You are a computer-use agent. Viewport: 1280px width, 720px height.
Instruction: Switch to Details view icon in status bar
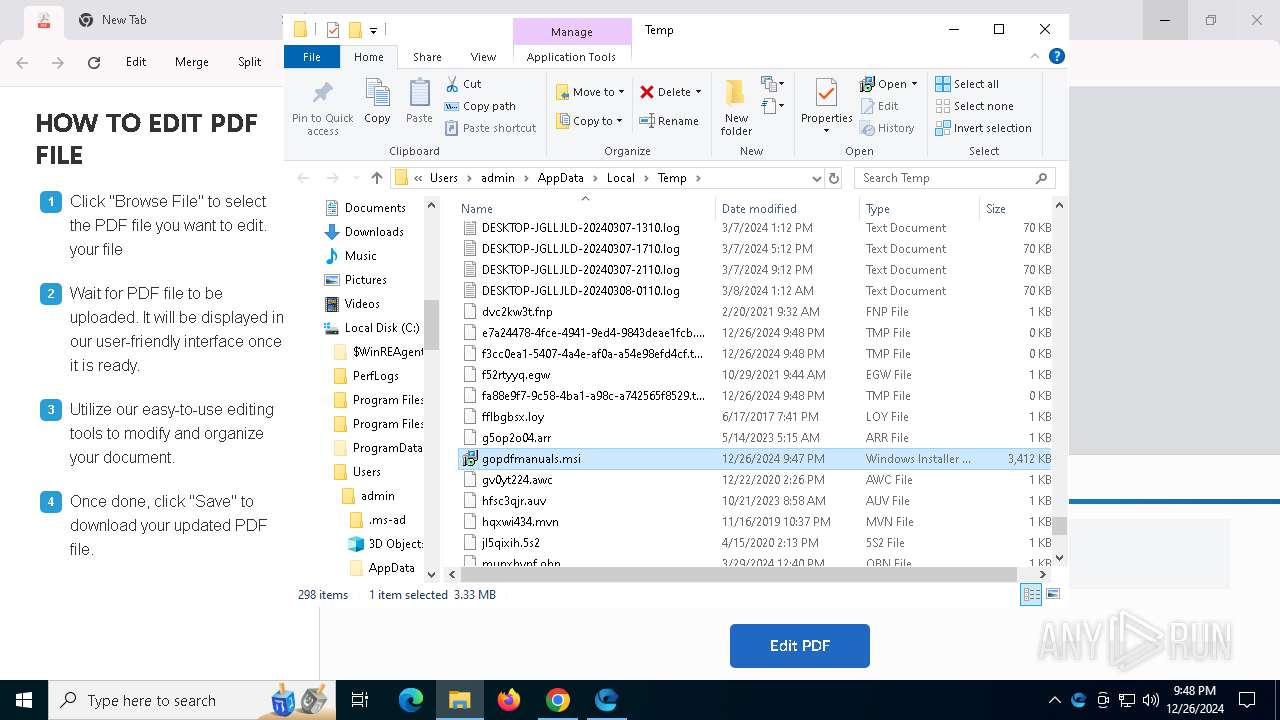(x=1031, y=594)
